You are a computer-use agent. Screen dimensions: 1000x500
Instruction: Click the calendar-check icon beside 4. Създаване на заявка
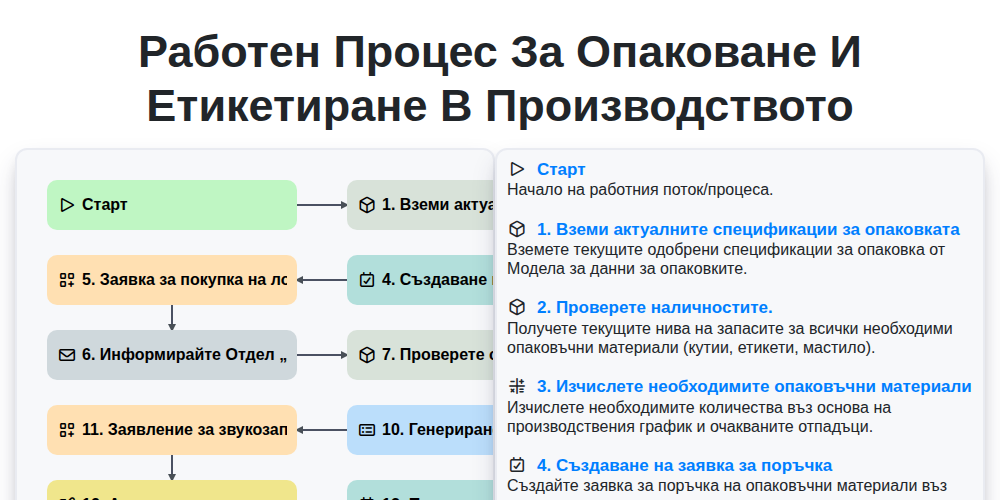pyautogui.click(x=517, y=465)
